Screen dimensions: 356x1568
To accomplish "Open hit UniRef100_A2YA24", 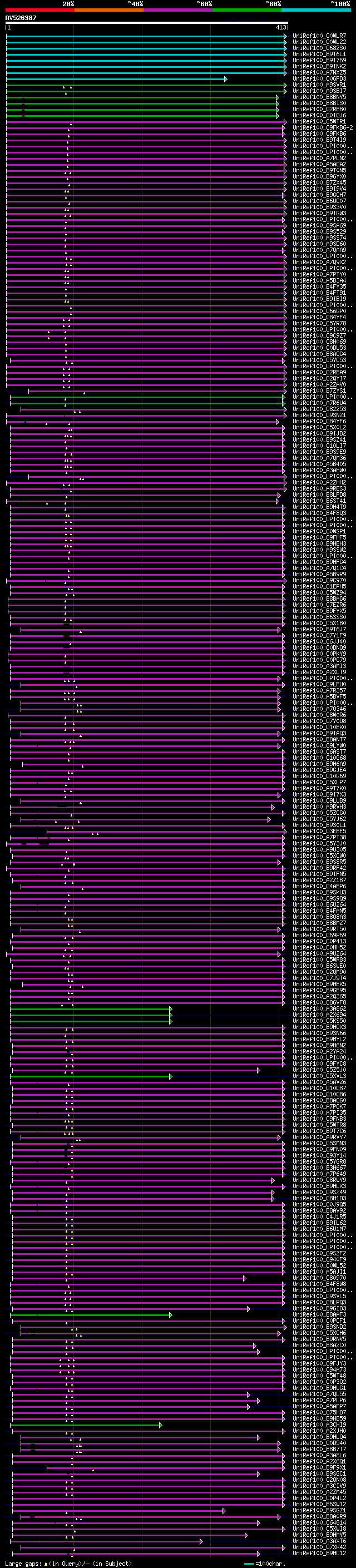I will pyautogui.click(x=319, y=1051).
